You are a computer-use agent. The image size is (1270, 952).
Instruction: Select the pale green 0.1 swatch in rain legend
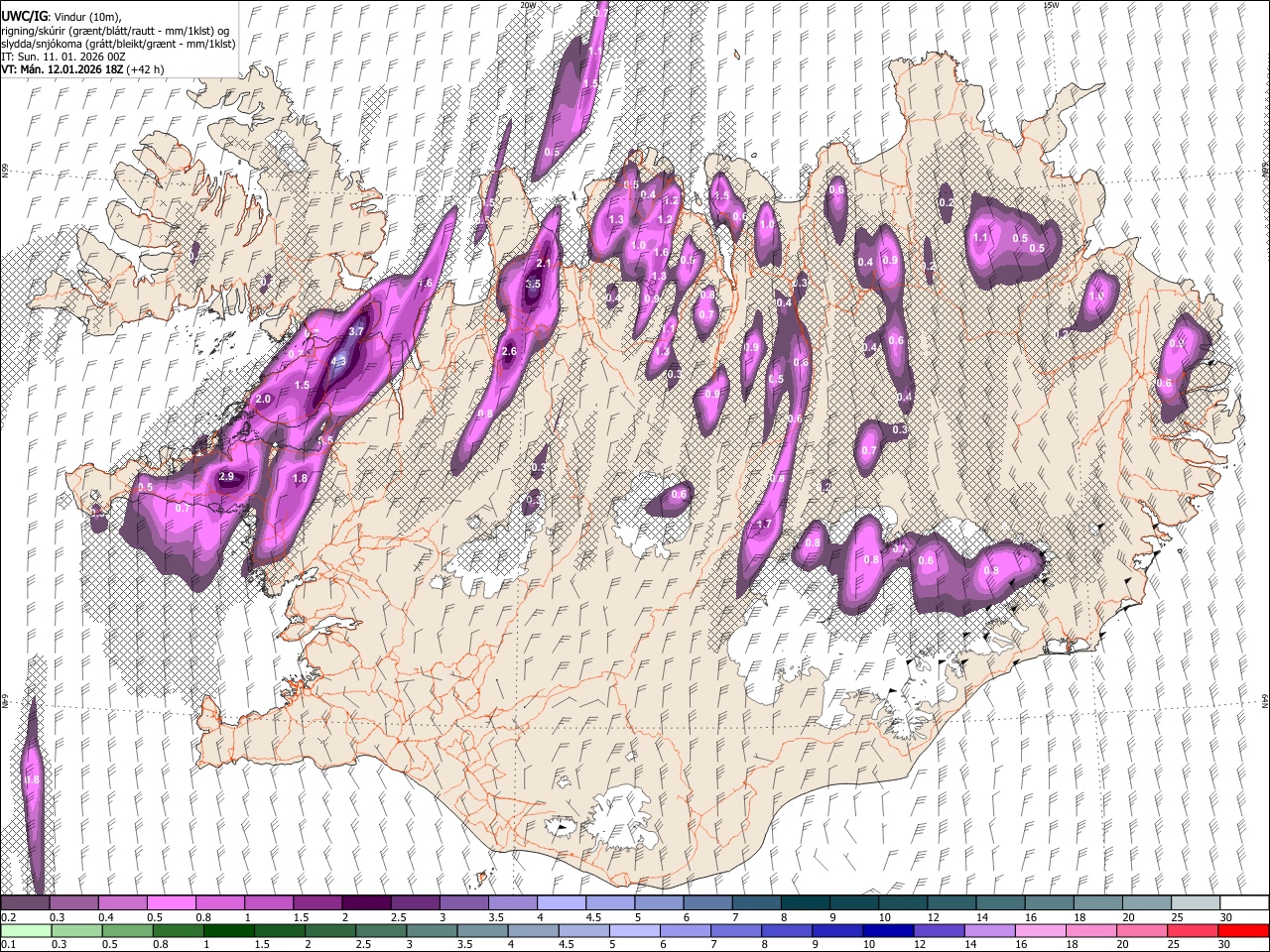click(26, 930)
